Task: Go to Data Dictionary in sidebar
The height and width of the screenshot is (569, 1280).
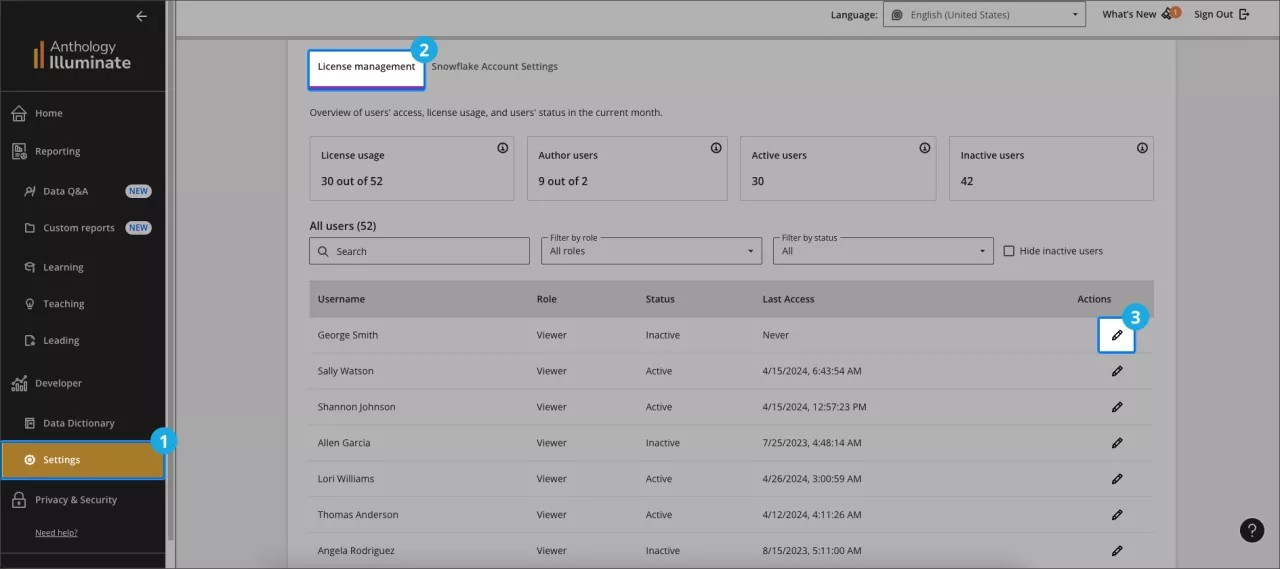Action: coord(78,423)
